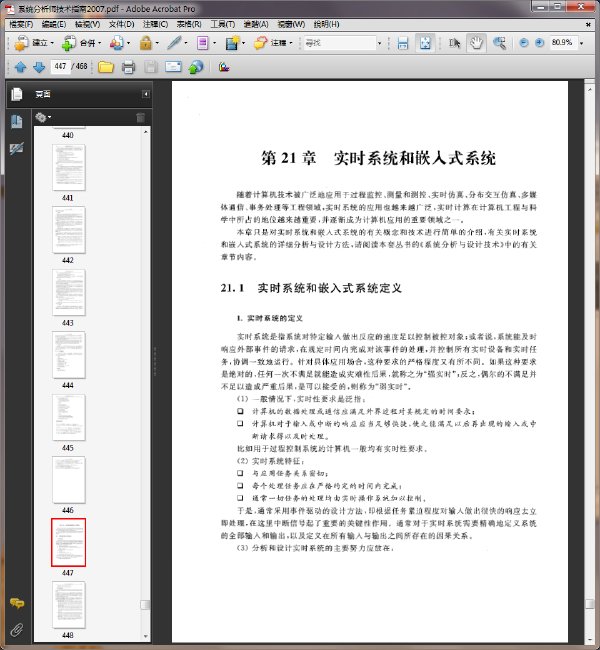600x650 pixels.
Task: Open the 檢視(V) menu
Action: point(87,24)
